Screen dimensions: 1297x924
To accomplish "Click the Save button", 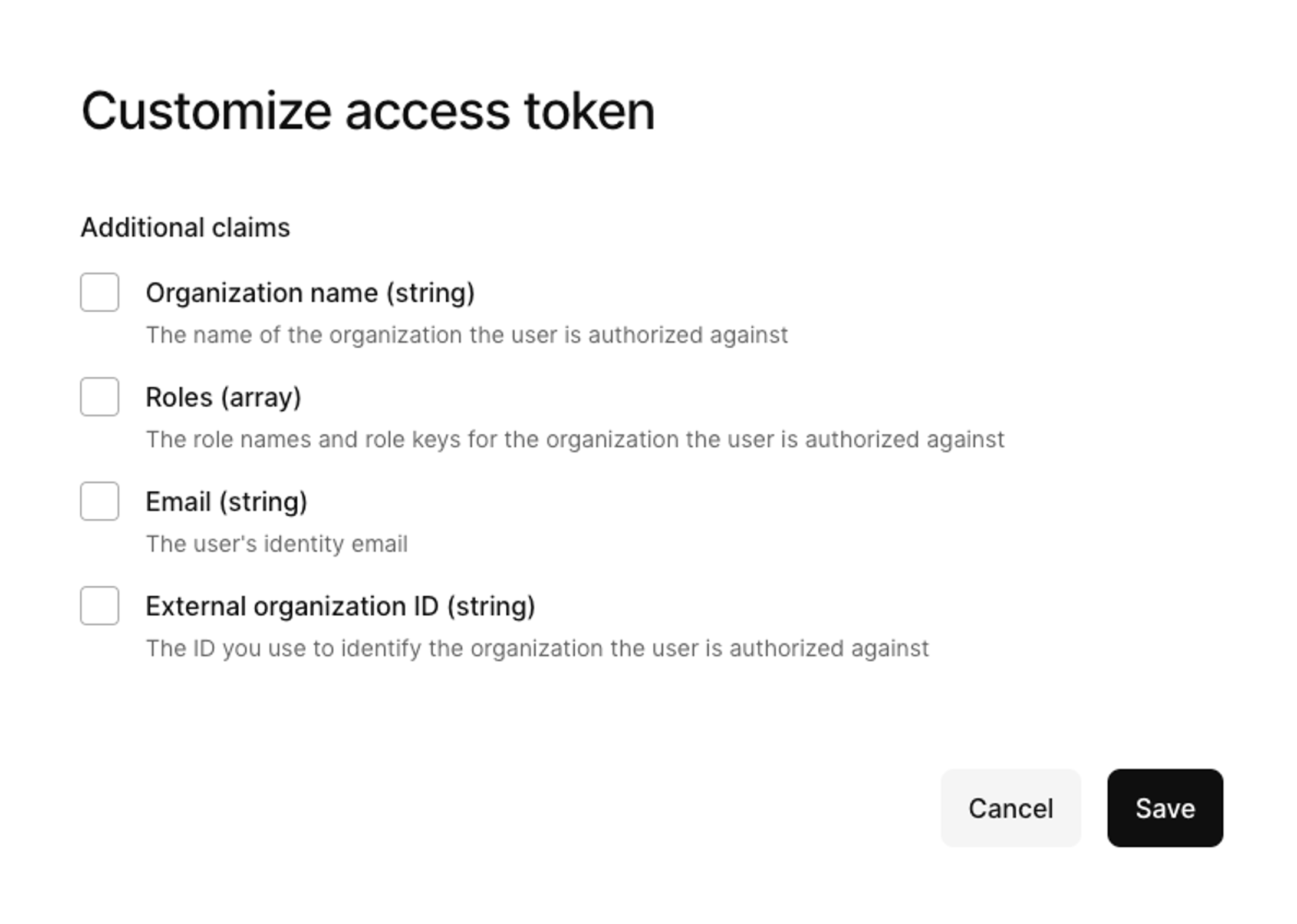I will (1164, 808).
